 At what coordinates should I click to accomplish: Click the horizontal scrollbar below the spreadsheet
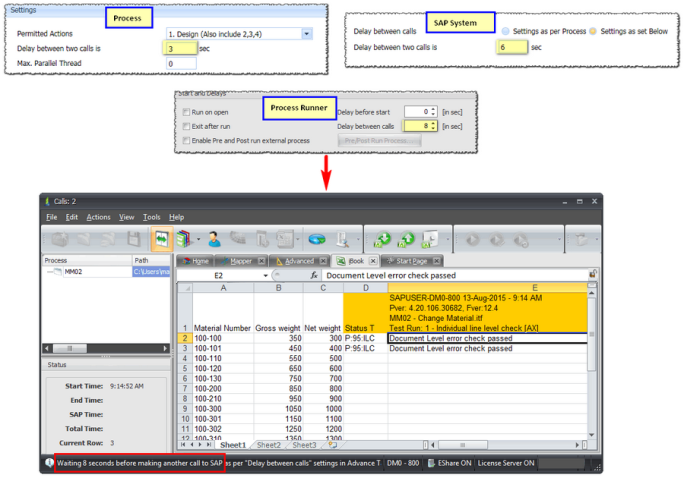[x=505, y=445]
